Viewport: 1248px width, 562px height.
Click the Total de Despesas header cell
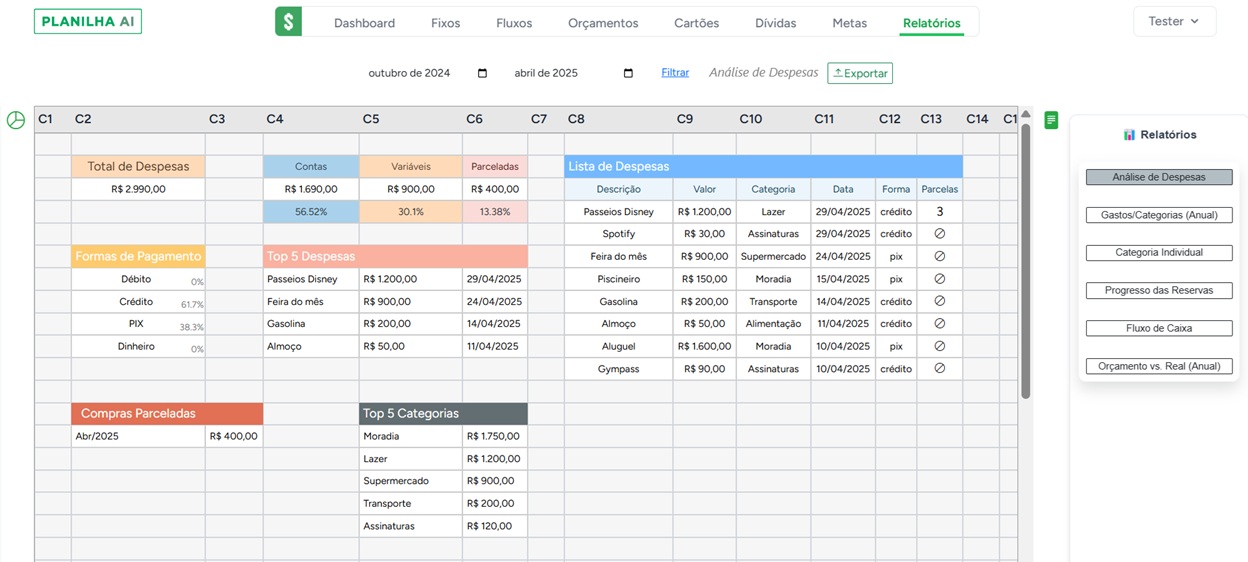coord(138,167)
